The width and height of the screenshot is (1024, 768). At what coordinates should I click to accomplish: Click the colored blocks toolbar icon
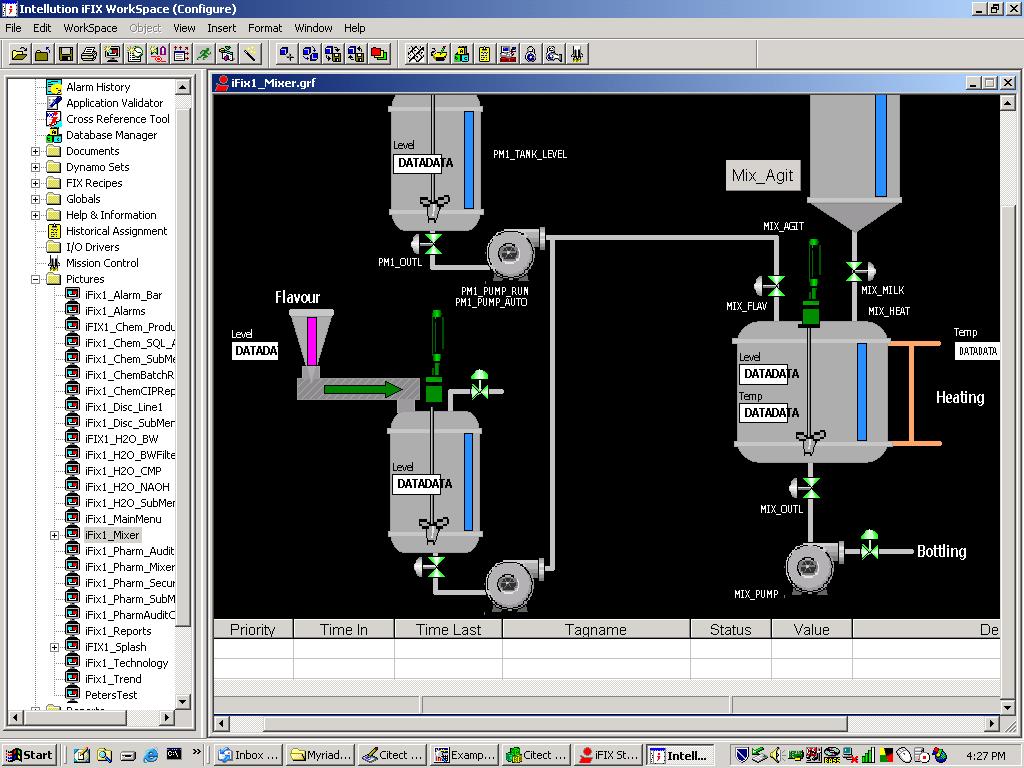[x=462, y=54]
